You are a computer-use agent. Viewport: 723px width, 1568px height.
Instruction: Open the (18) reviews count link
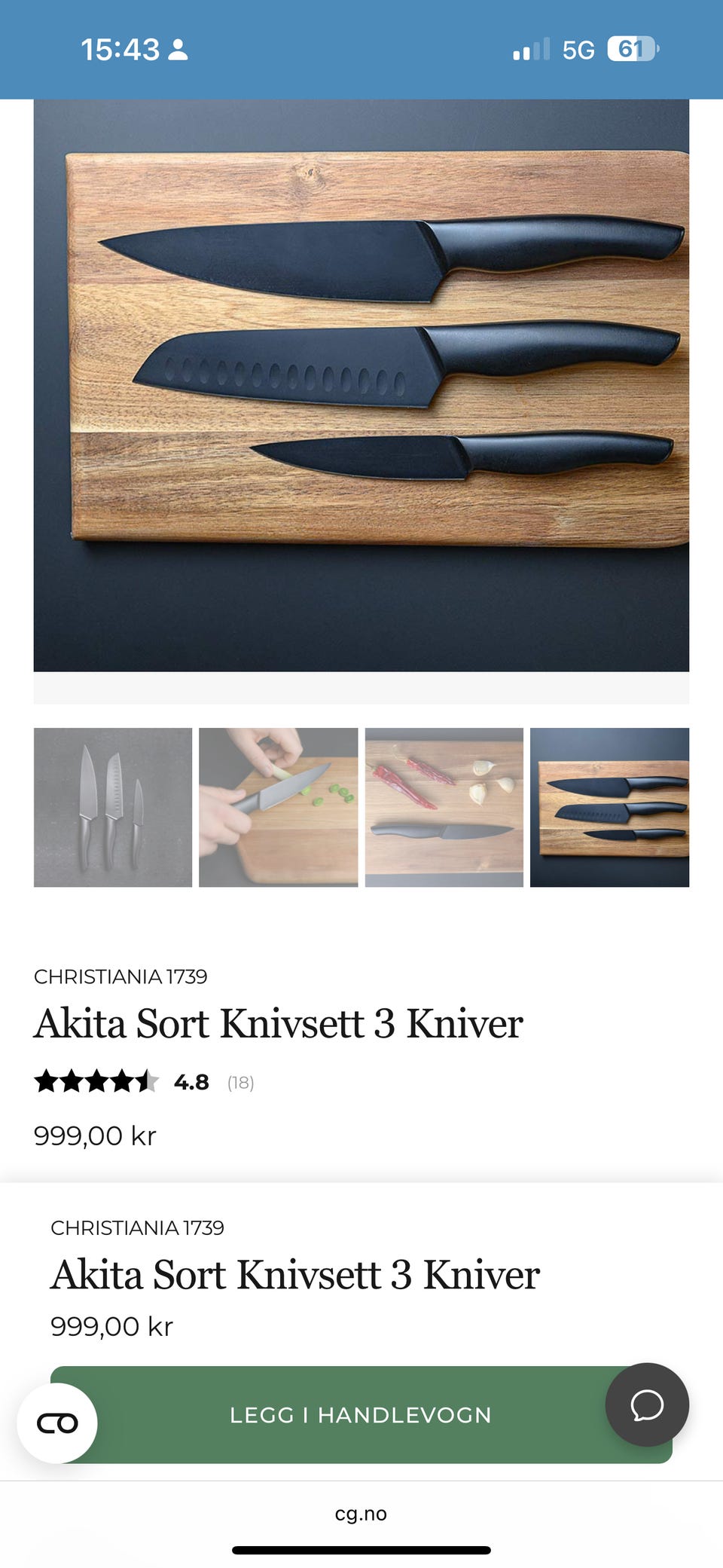241,1083
